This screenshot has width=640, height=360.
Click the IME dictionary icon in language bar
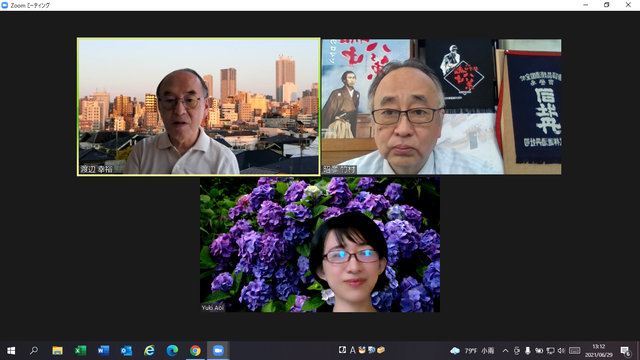click(x=371, y=350)
